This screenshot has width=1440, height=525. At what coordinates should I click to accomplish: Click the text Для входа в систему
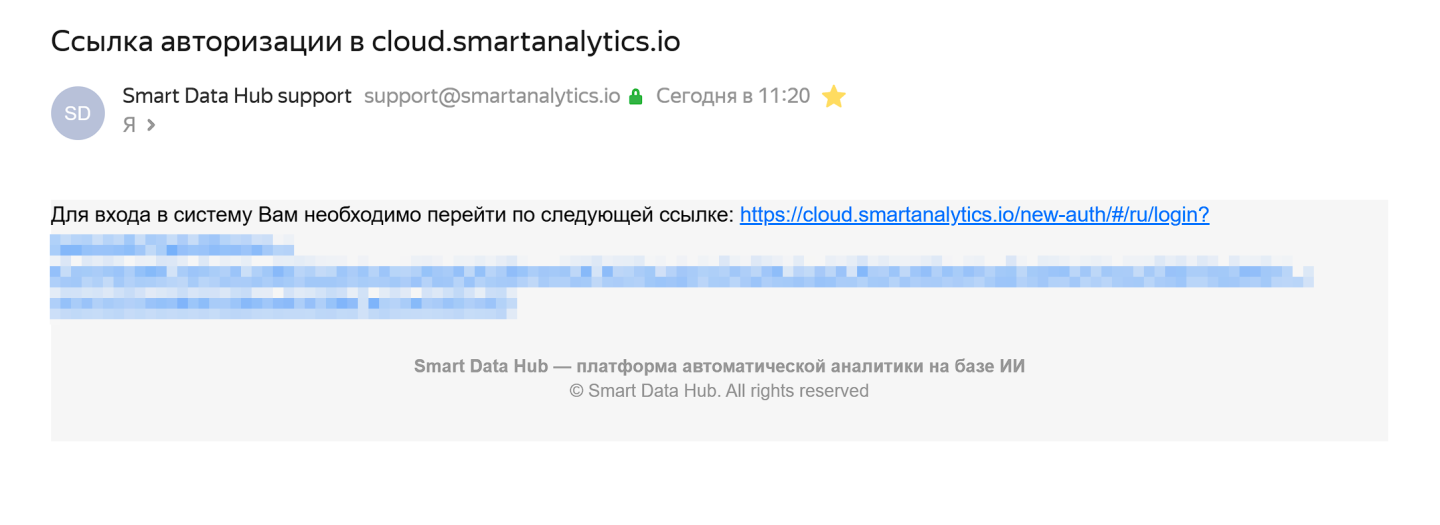(152, 215)
